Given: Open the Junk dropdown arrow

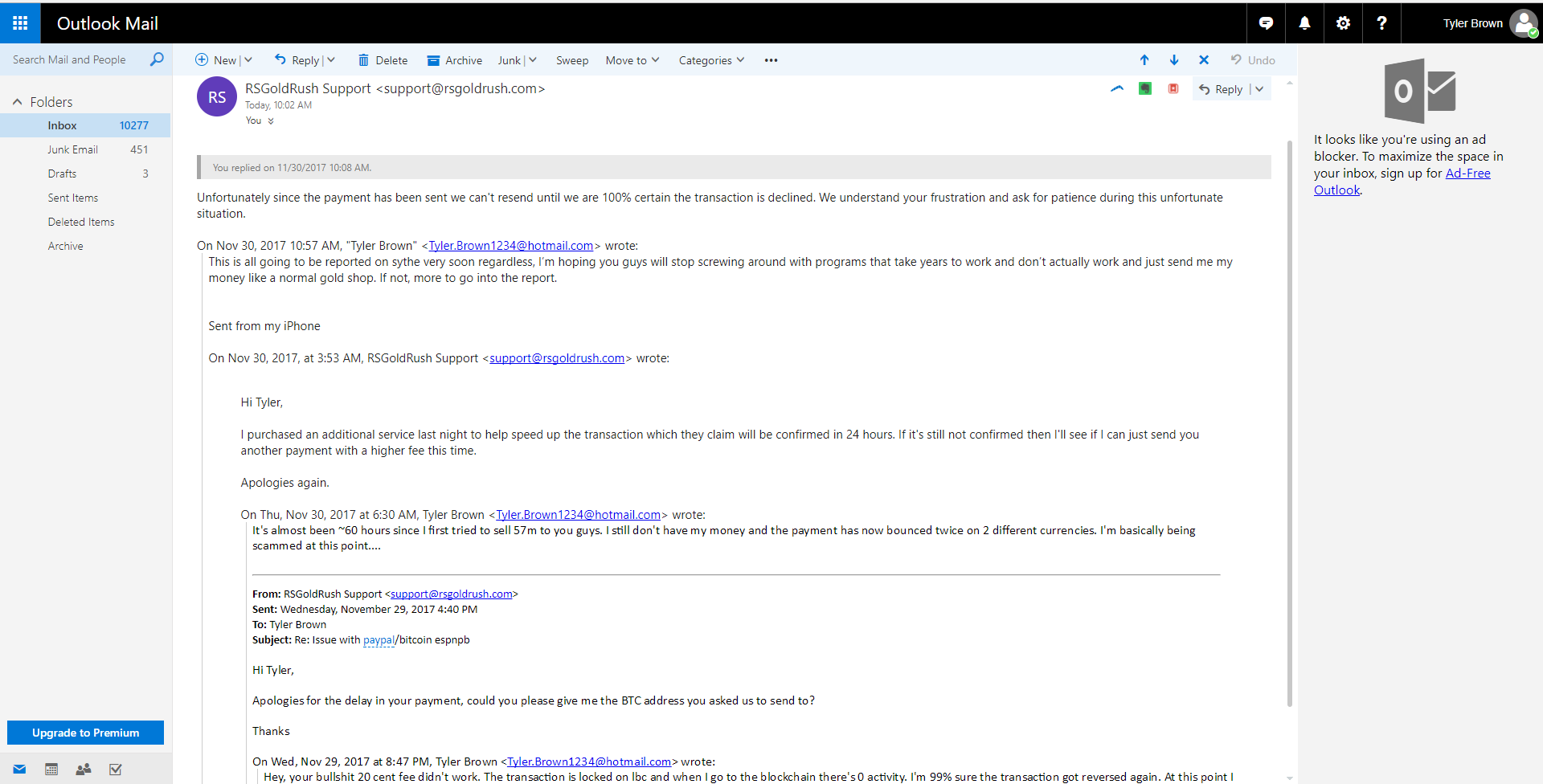Looking at the screenshot, I should (533, 60).
